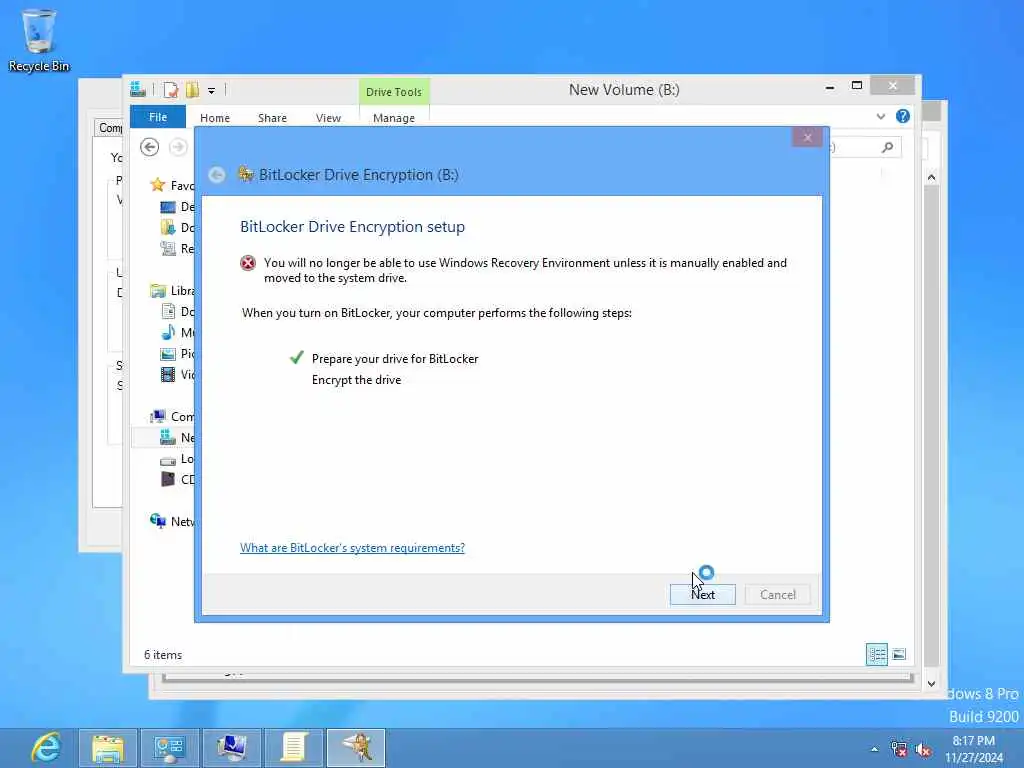The height and width of the screenshot is (768, 1024).
Task: Open the Share ribbon tab
Action: [x=272, y=118]
